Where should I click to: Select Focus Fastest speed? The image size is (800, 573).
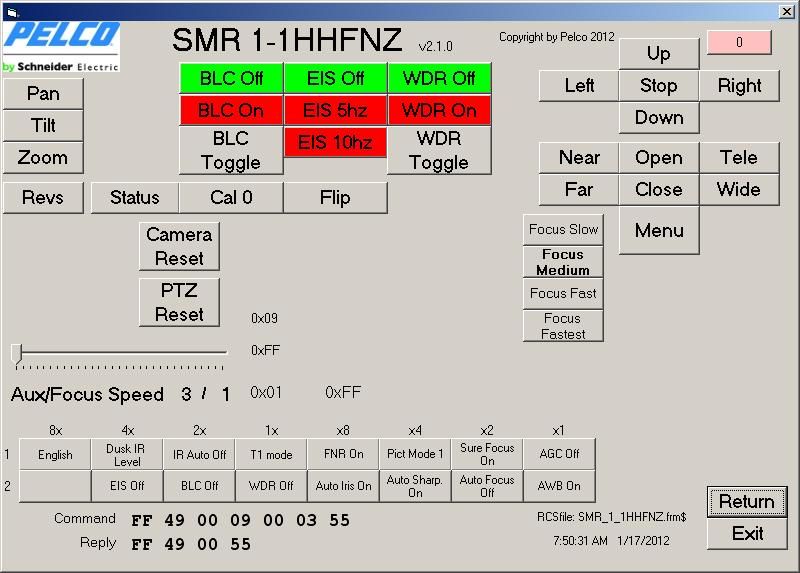563,326
